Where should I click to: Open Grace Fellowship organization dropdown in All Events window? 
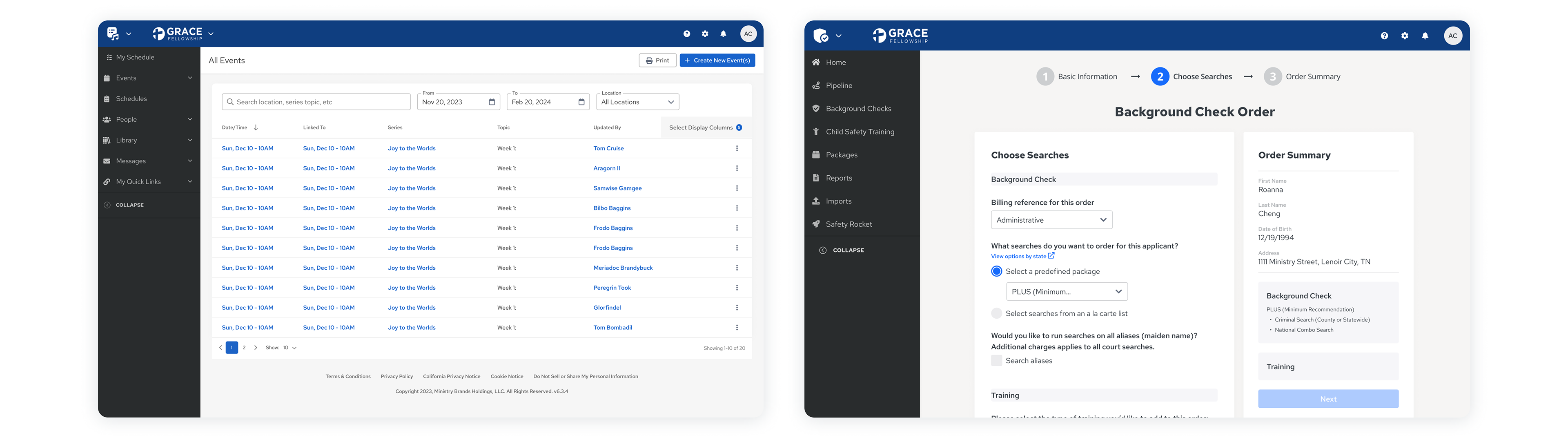click(211, 34)
